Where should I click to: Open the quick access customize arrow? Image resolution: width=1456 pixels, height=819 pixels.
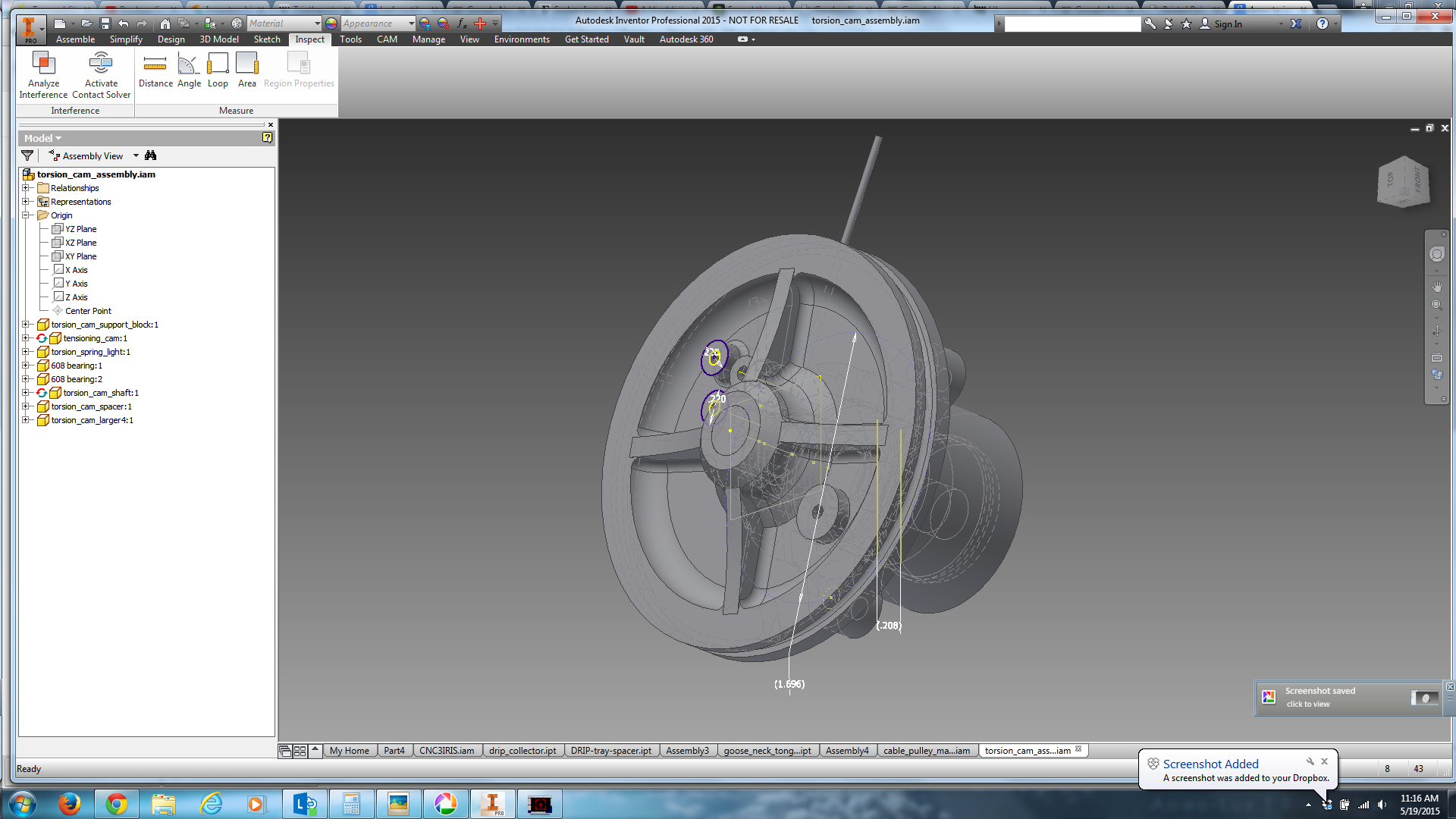(495, 24)
